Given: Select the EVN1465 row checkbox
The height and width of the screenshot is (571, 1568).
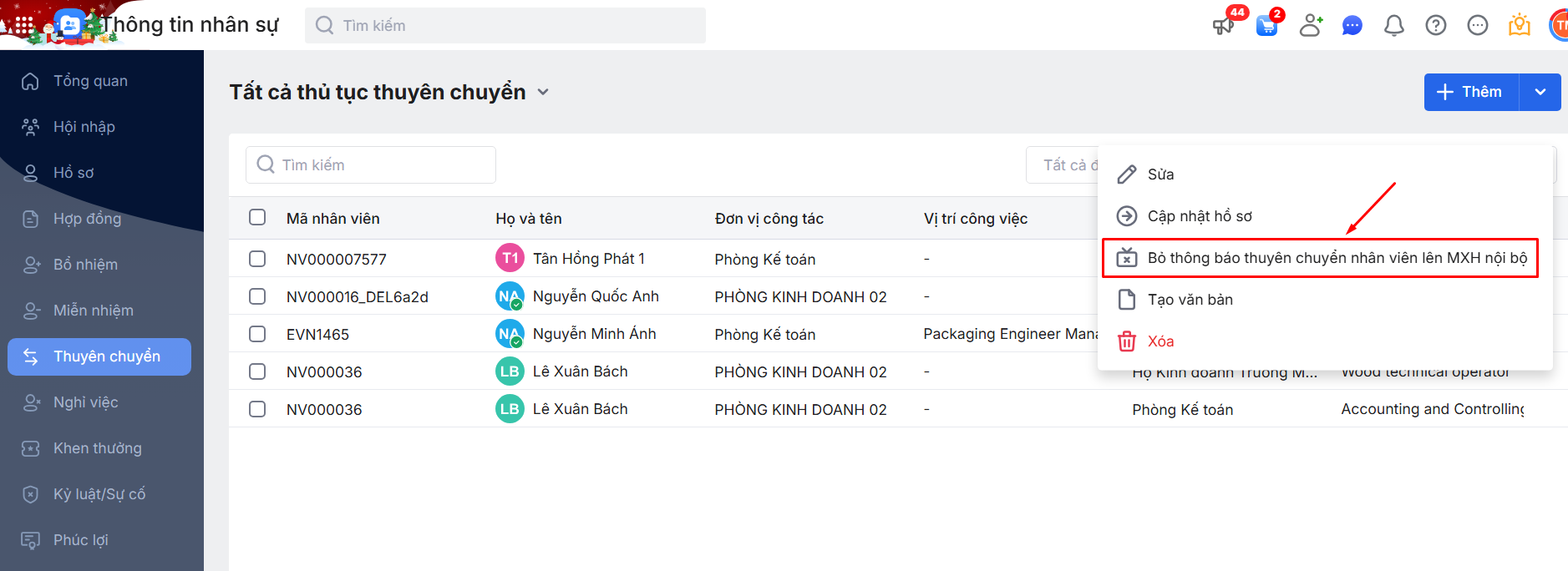Looking at the screenshot, I should (257, 334).
